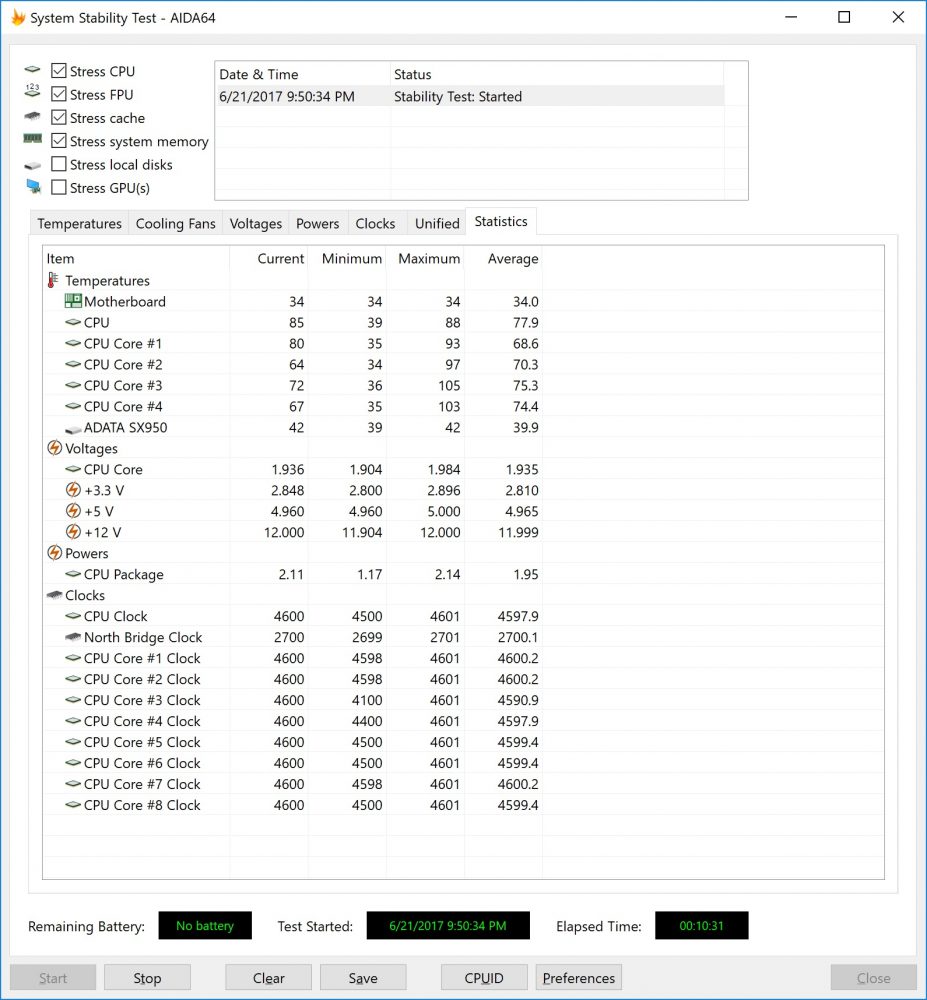927x1000 pixels.
Task: Click the Stress GPU(s) monitor icon
Action: pyautogui.click(x=33, y=187)
